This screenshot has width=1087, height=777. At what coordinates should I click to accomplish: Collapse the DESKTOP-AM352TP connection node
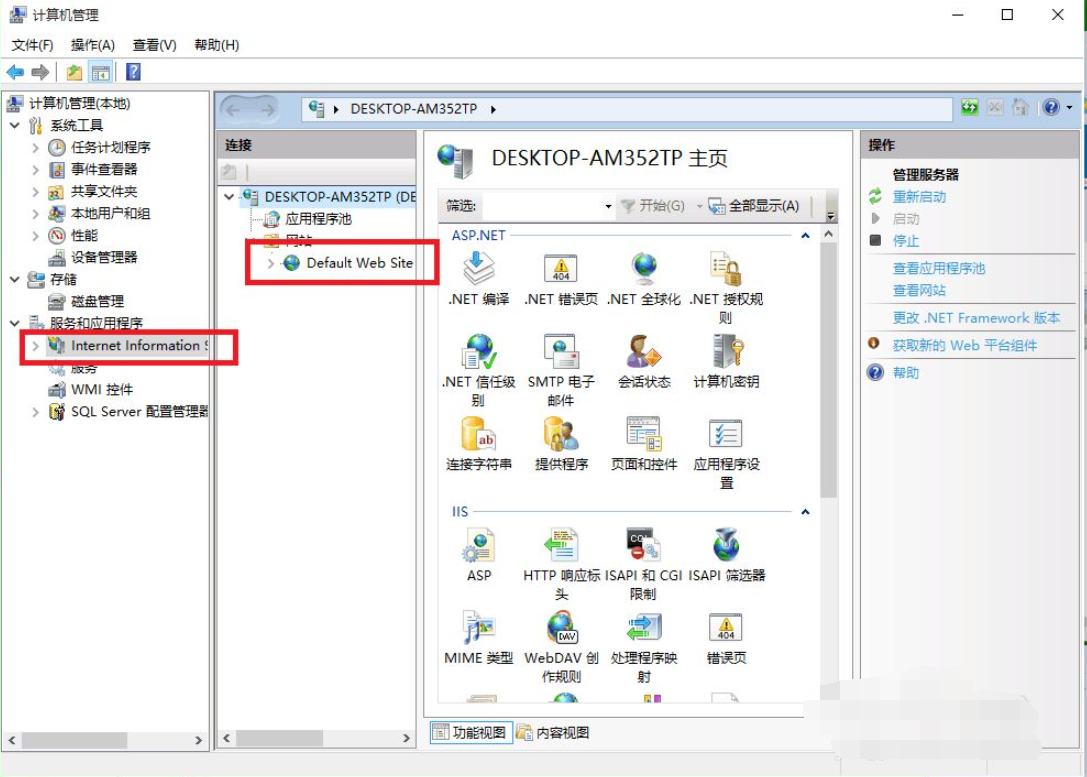click(x=229, y=197)
